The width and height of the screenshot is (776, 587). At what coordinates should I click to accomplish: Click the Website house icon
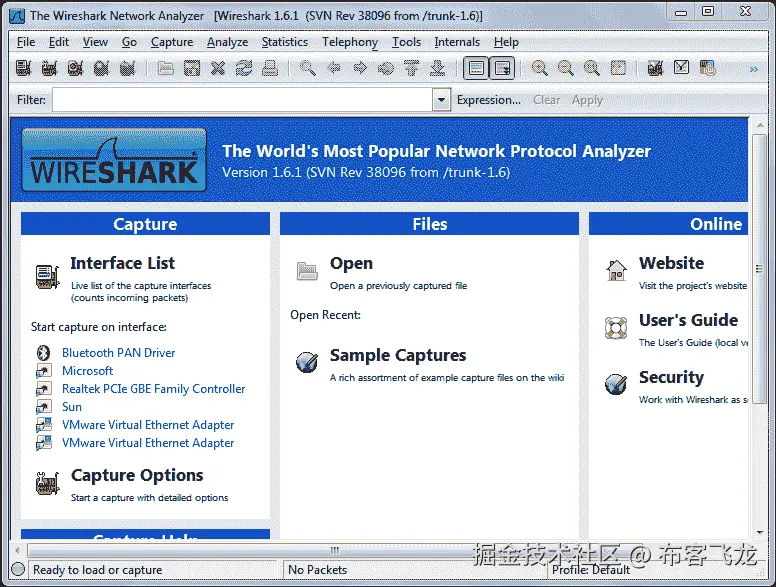click(616, 270)
